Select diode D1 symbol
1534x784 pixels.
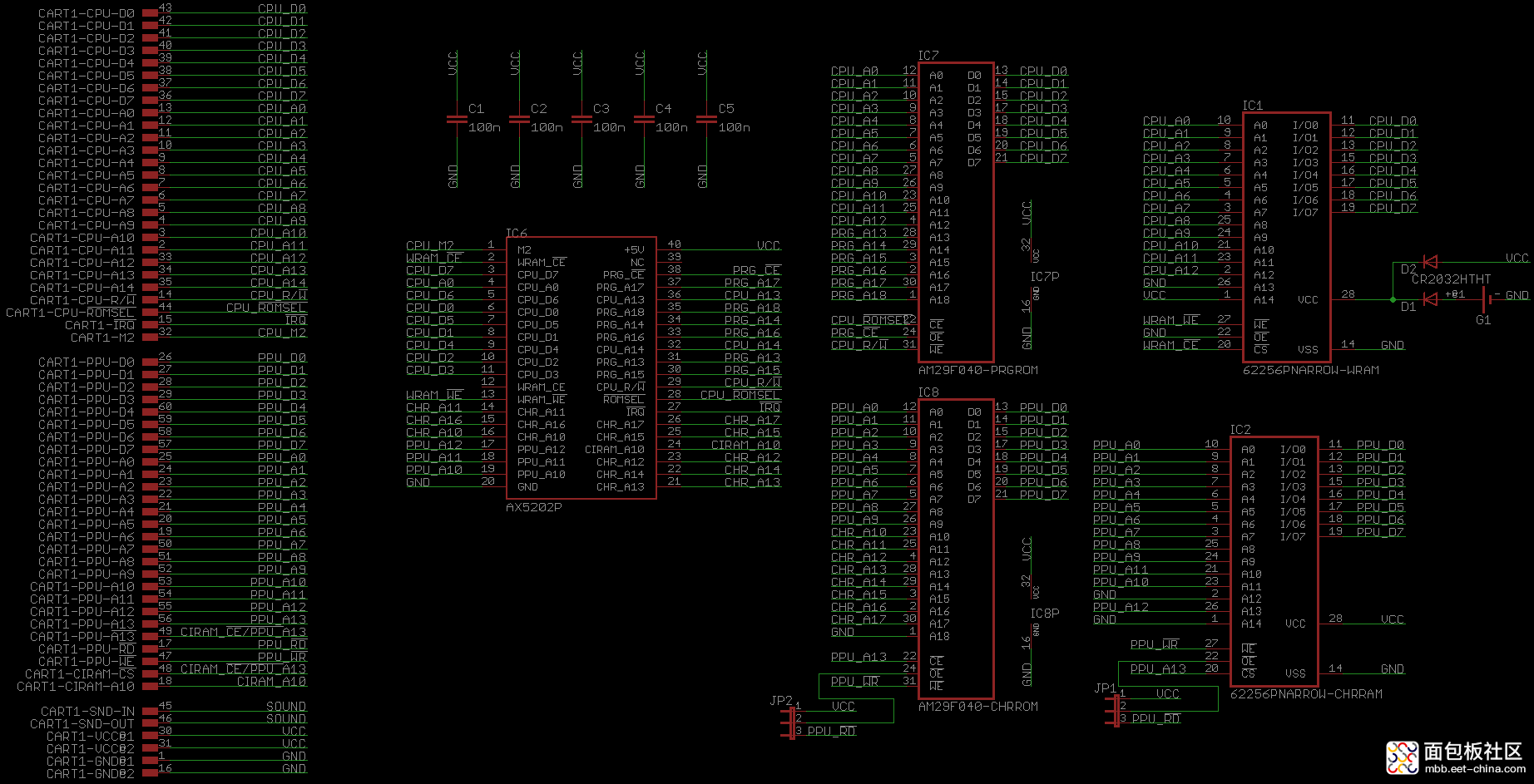pyautogui.click(x=1430, y=299)
